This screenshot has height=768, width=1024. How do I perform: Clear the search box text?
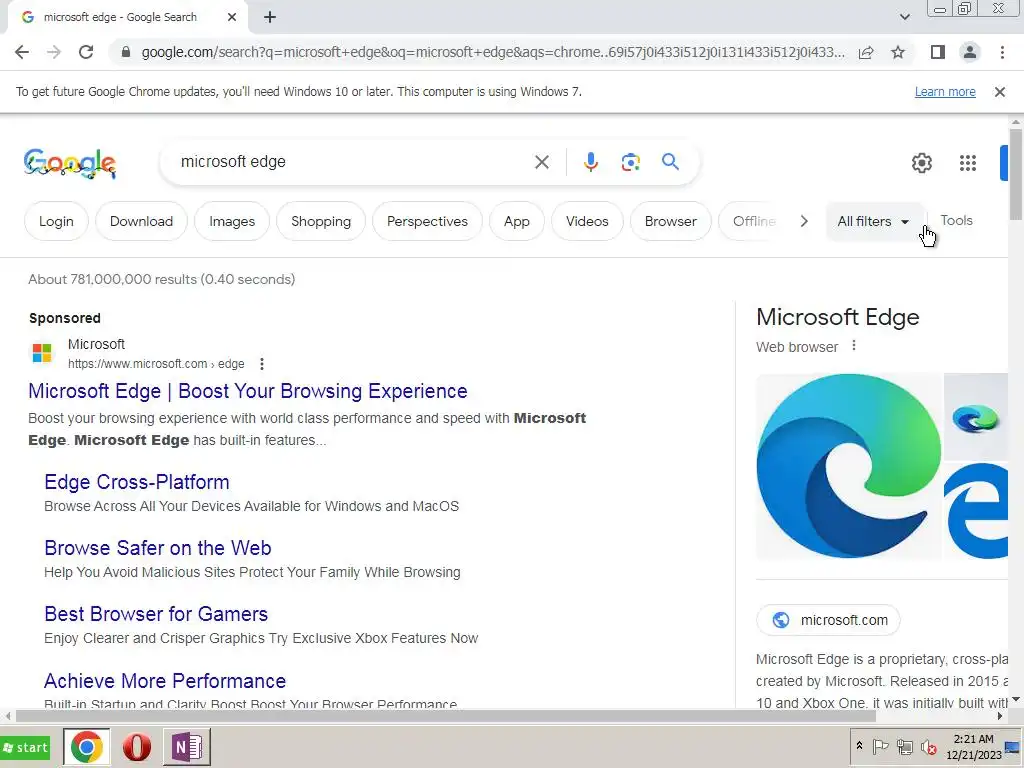point(541,162)
